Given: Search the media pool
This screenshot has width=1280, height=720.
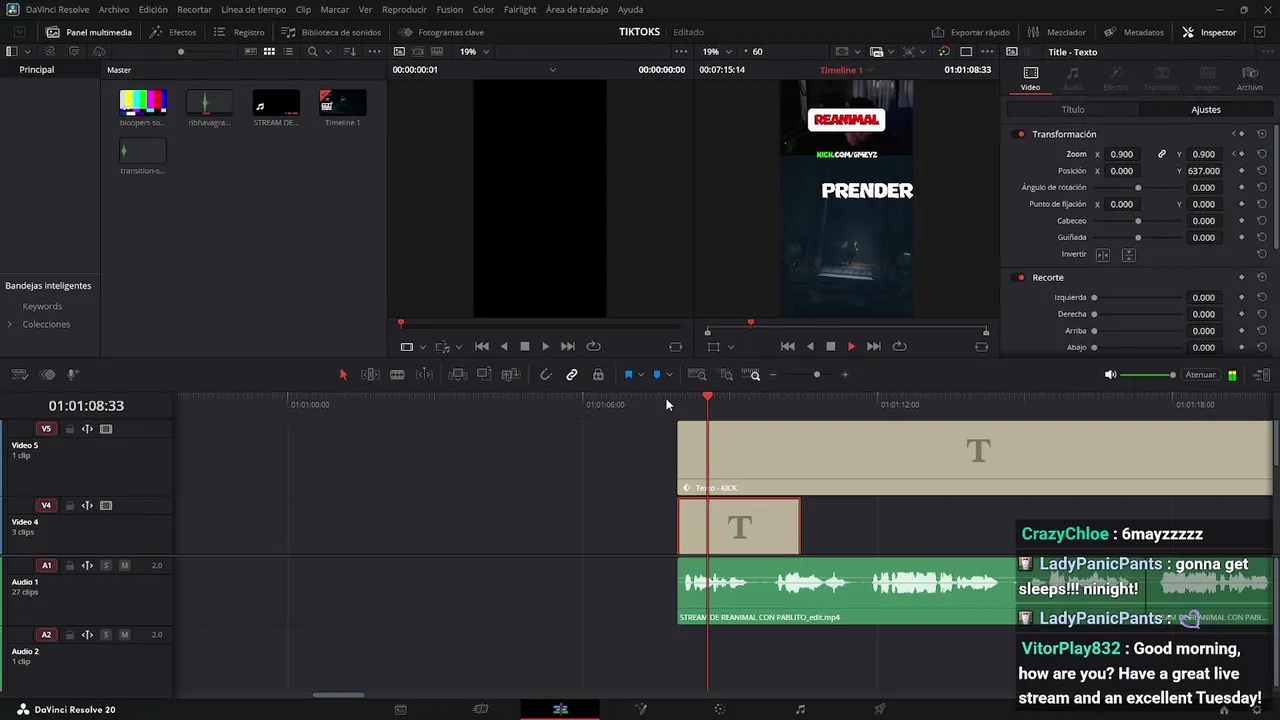Looking at the screenshot, I should pyautogui.click(x=312, y=51).
